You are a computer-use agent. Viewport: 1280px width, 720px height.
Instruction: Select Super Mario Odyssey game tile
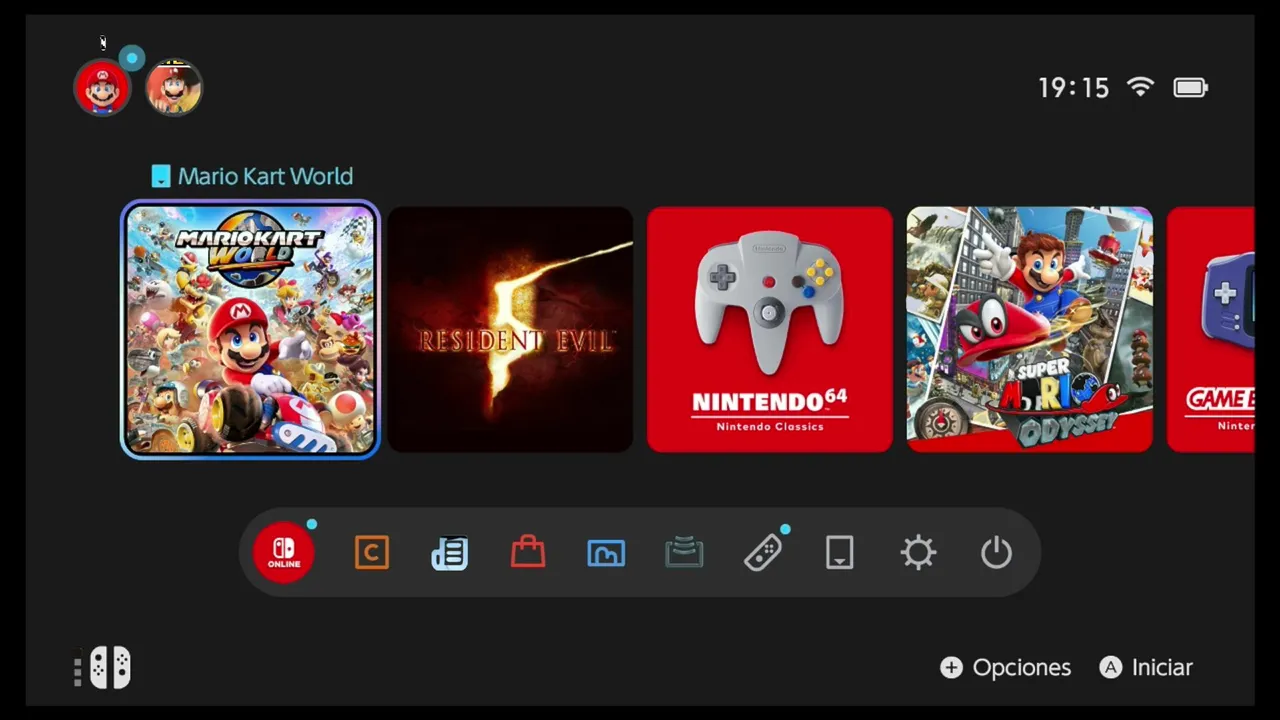(x=1030, y=330)
